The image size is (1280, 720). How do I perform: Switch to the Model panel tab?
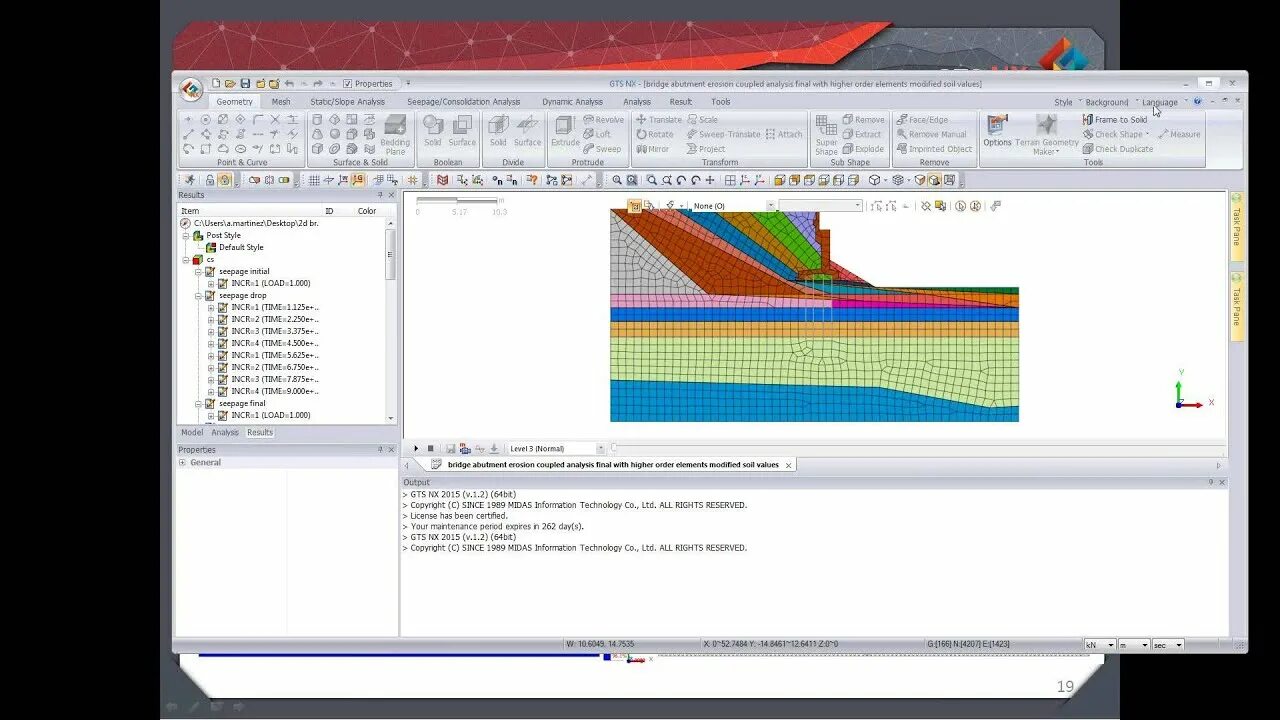(x=192, y=433)
